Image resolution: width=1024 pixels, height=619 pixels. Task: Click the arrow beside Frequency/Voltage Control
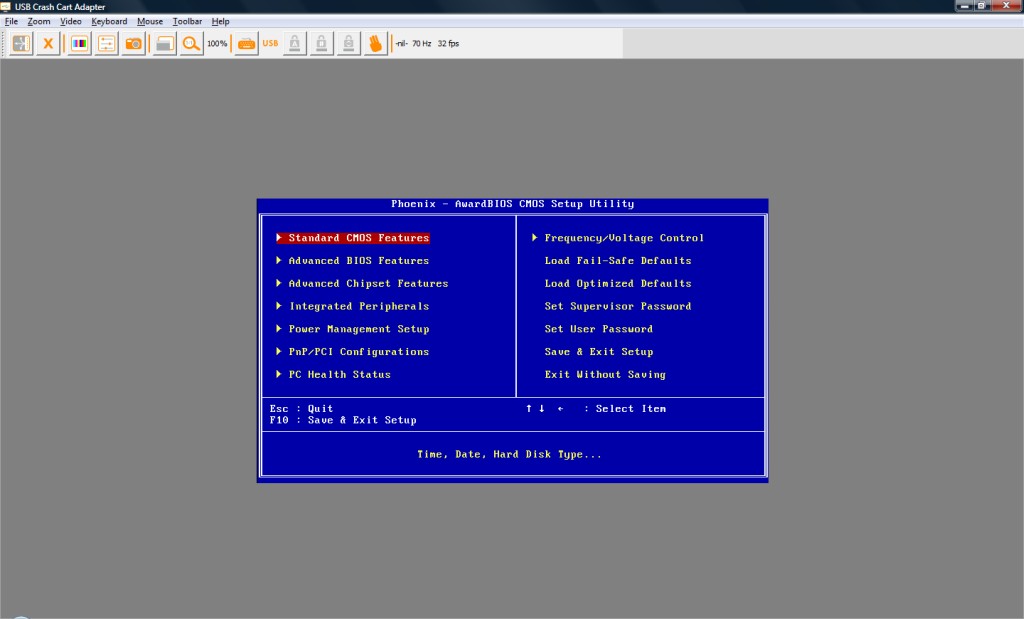(x=535, y=238)
